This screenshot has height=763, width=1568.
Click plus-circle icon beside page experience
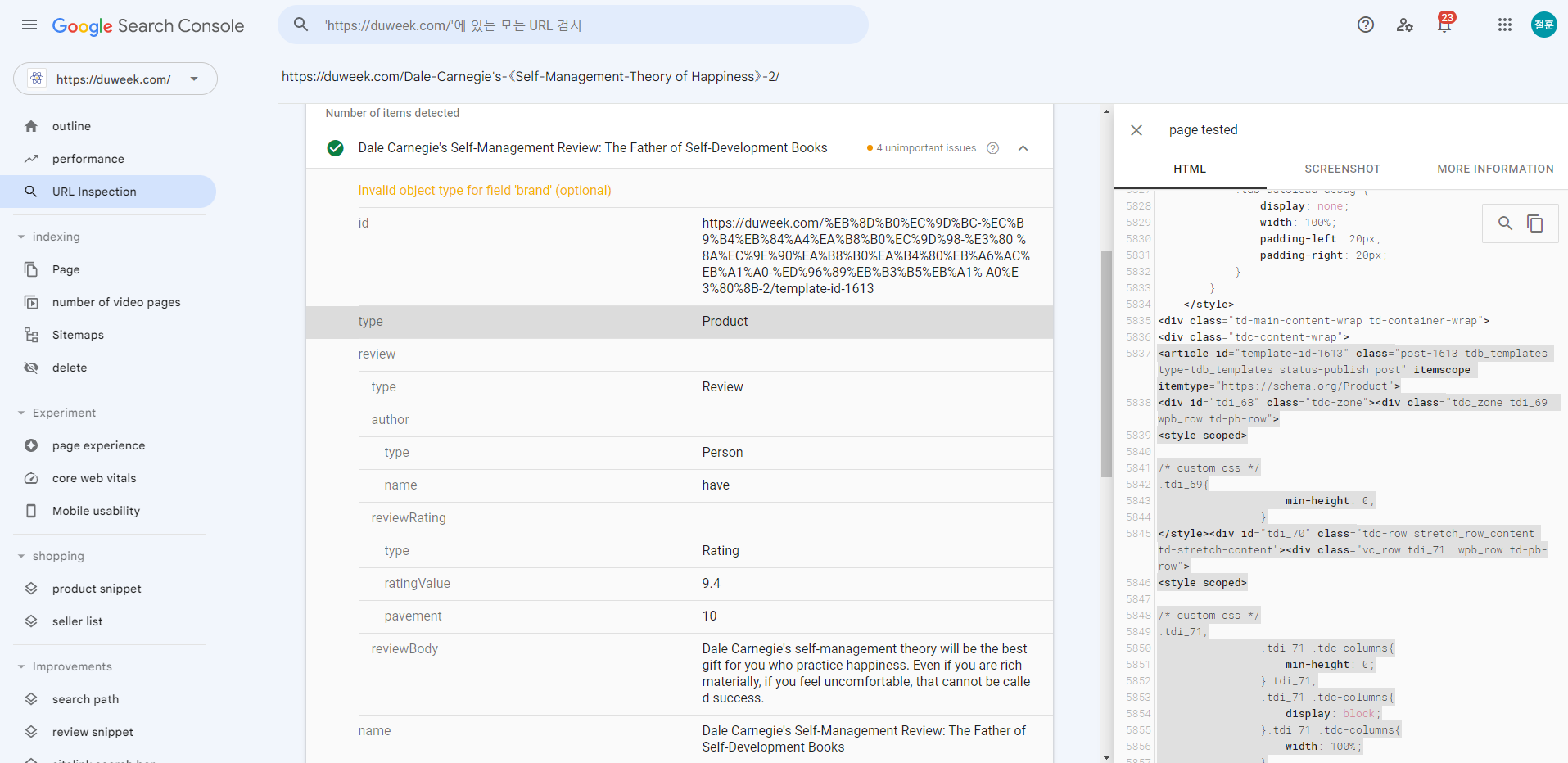pyautogui.click(x=31, y=445)
